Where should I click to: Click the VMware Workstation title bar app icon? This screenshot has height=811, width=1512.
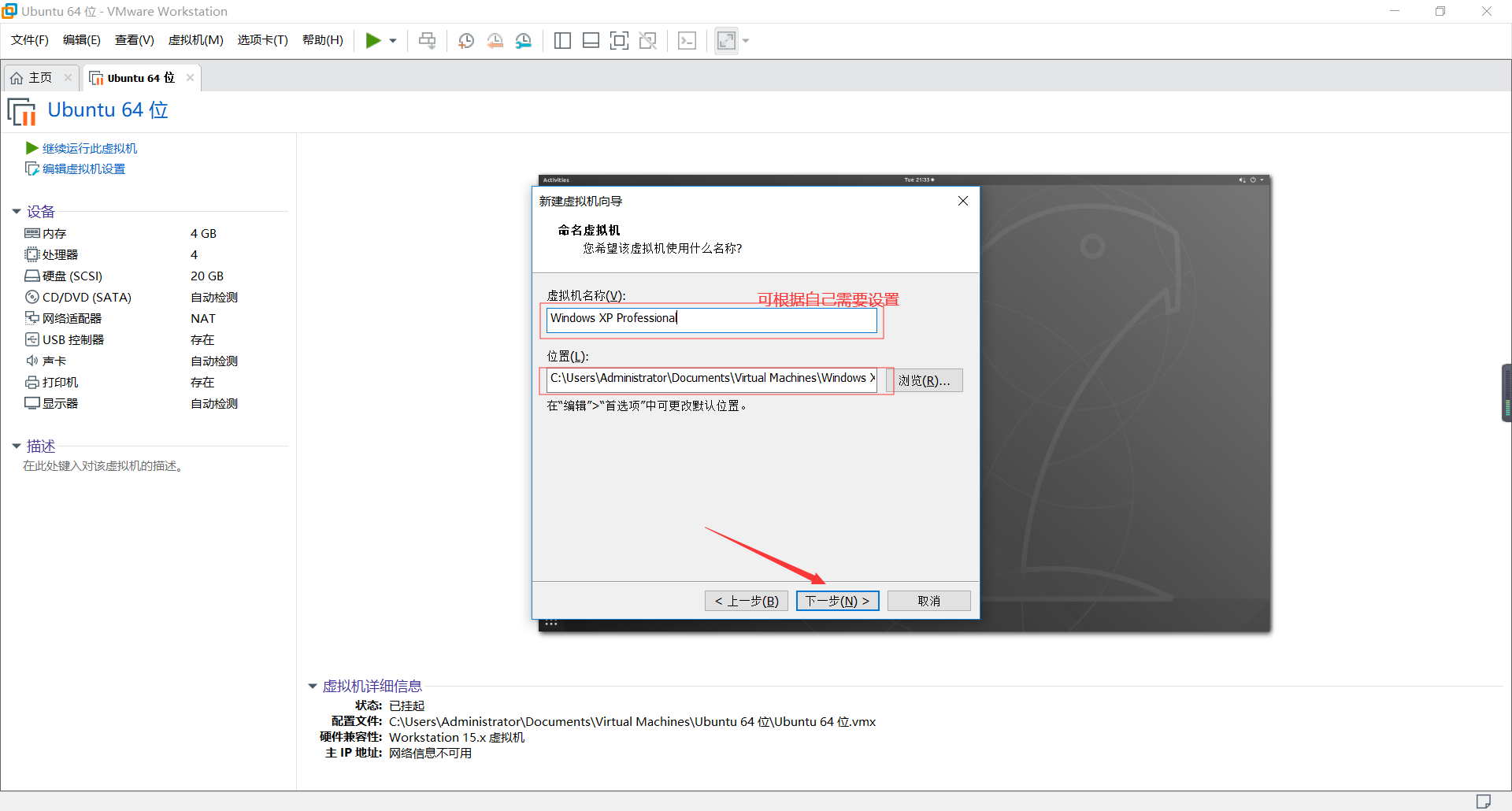pos(9,11)
